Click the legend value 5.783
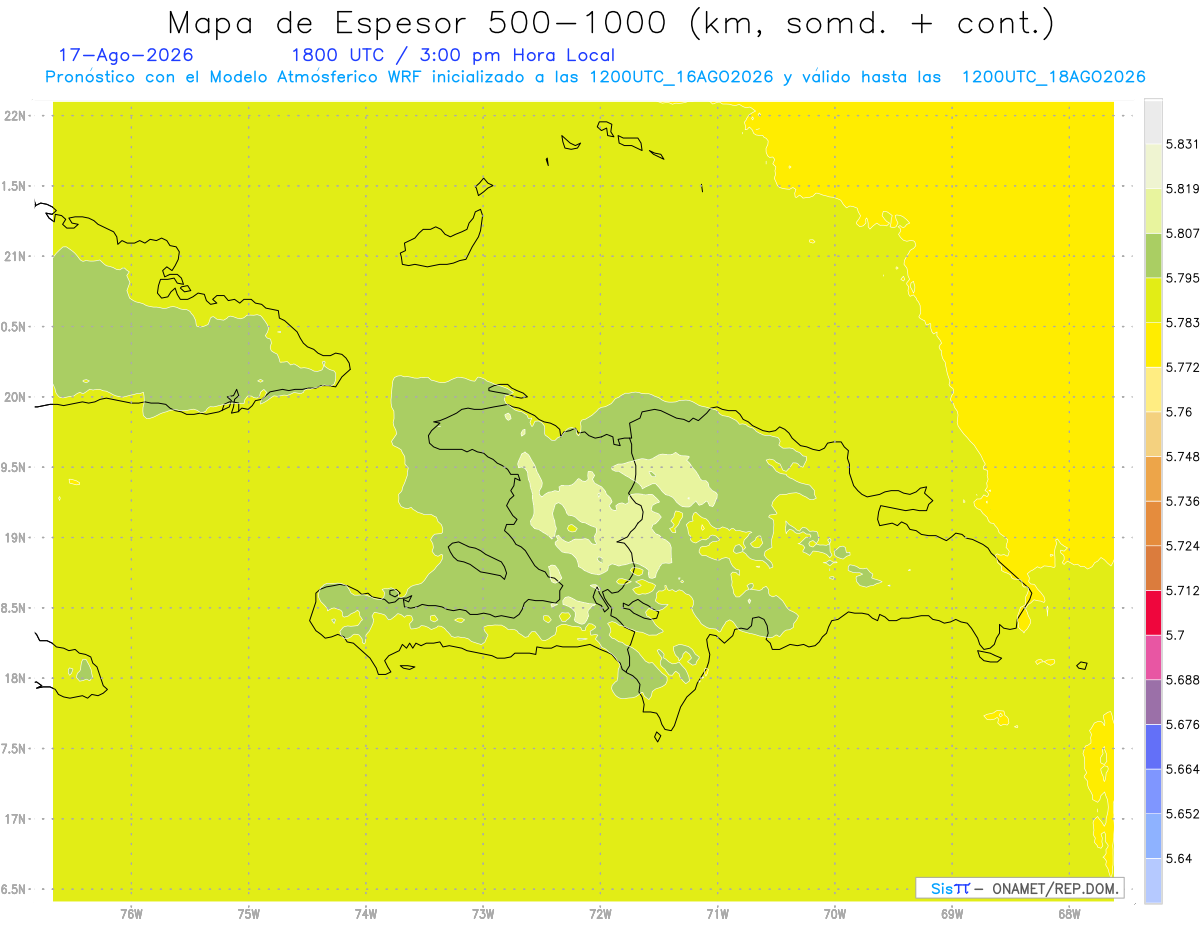 click(1182, 322)
